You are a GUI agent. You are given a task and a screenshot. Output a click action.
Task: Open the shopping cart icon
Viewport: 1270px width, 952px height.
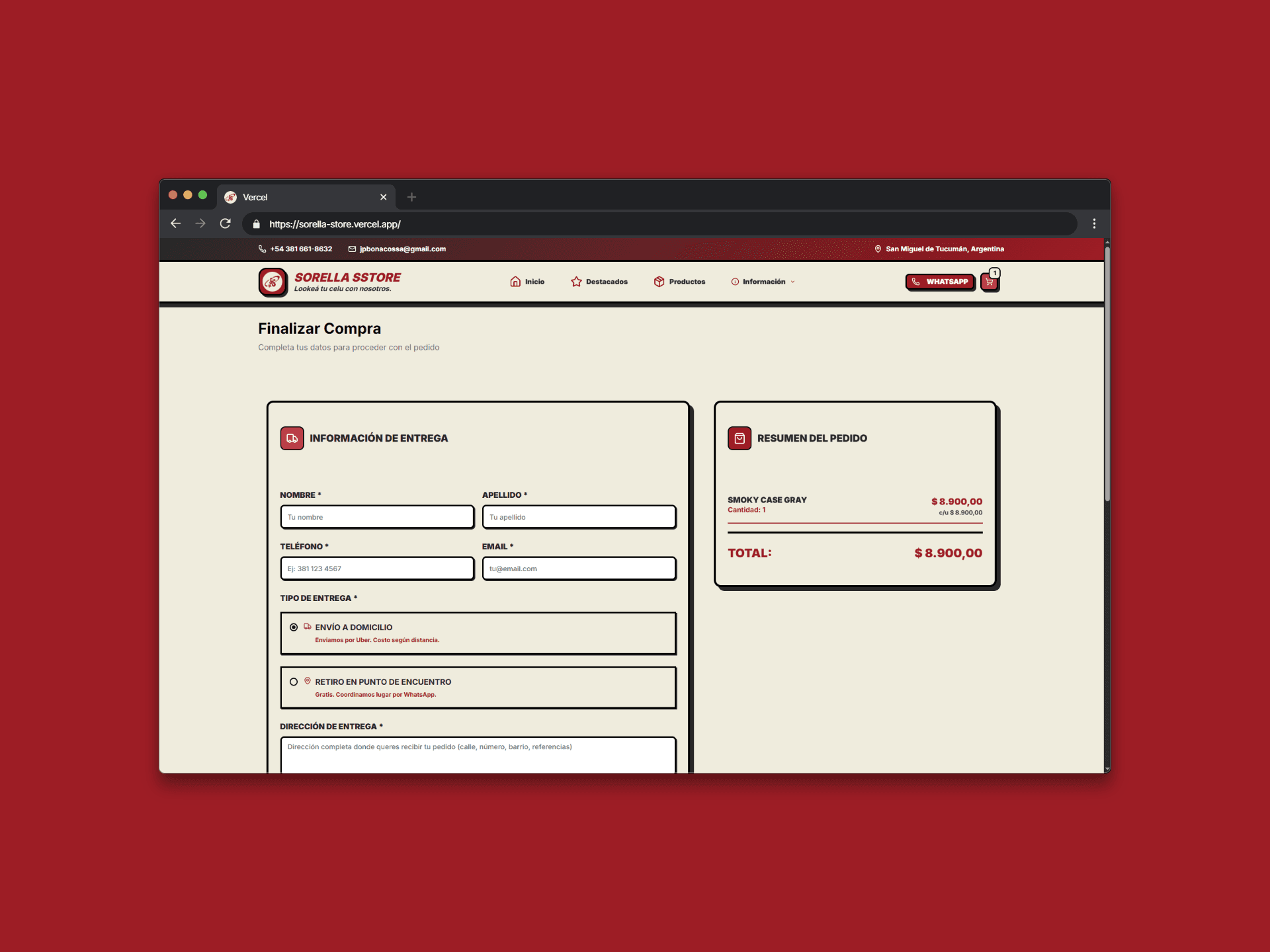coord(989,282)
